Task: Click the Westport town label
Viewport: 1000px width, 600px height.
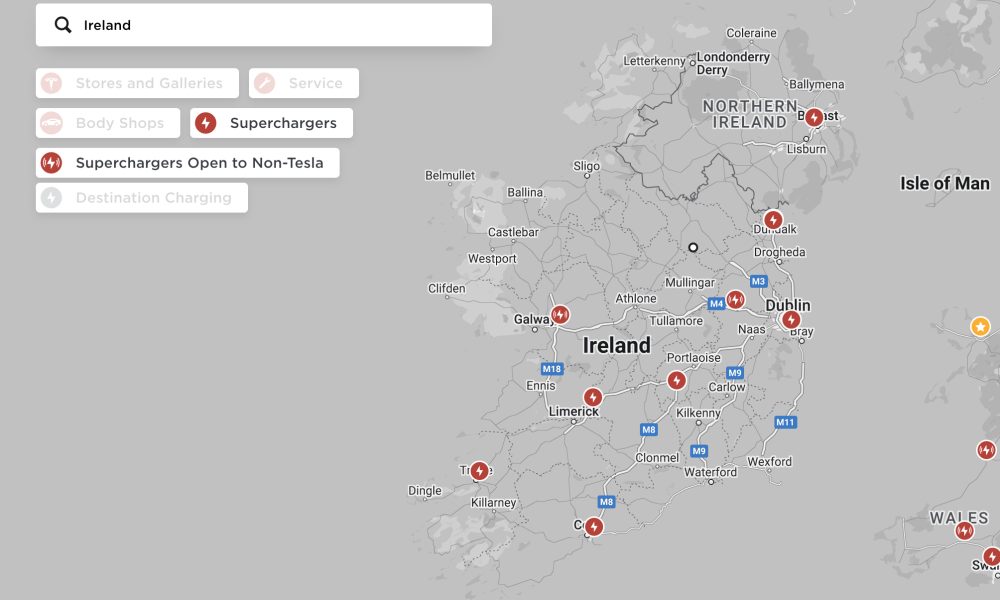Action: [492, 259]
